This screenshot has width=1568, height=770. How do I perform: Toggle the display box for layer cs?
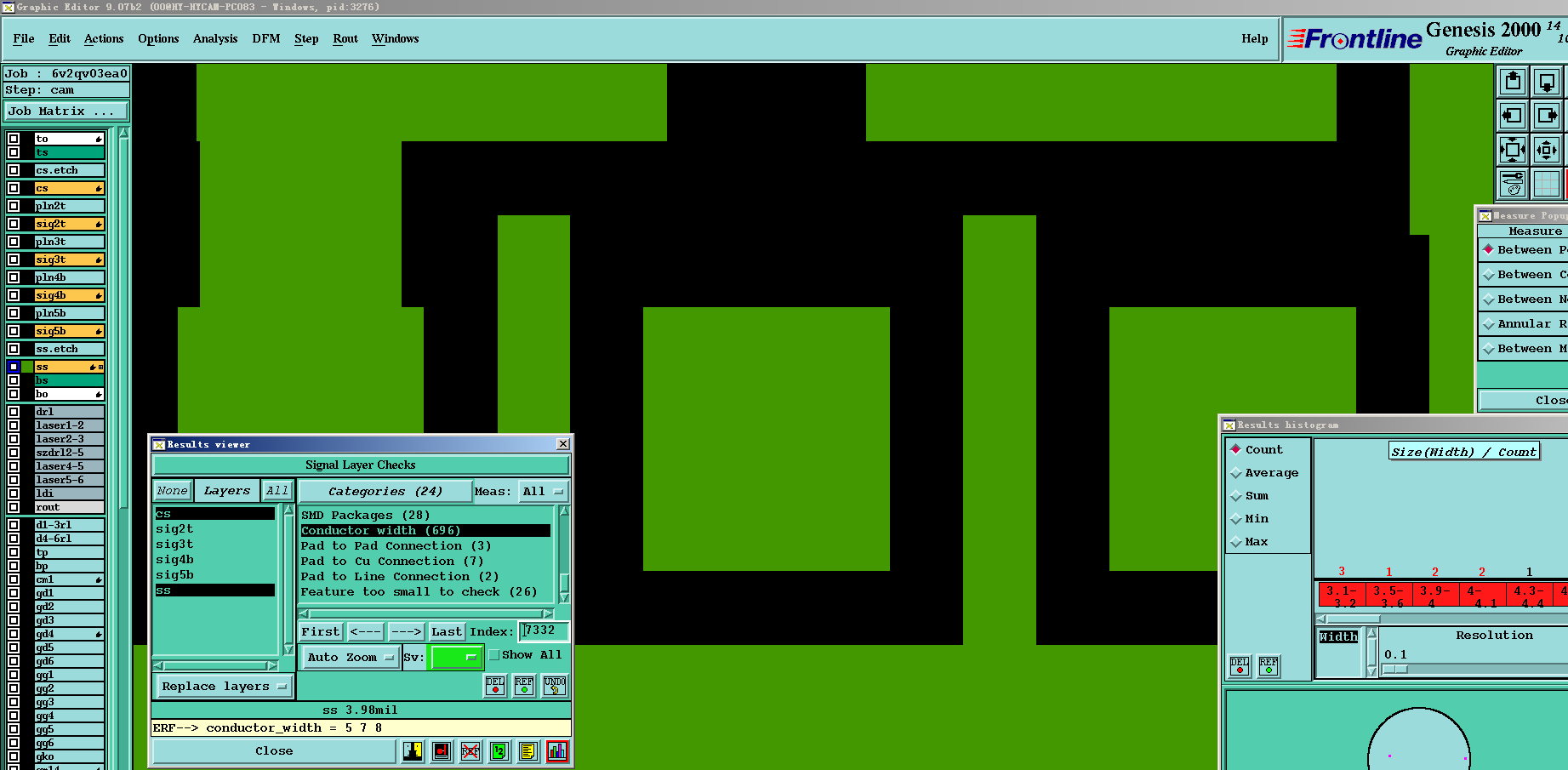point(14,188)
